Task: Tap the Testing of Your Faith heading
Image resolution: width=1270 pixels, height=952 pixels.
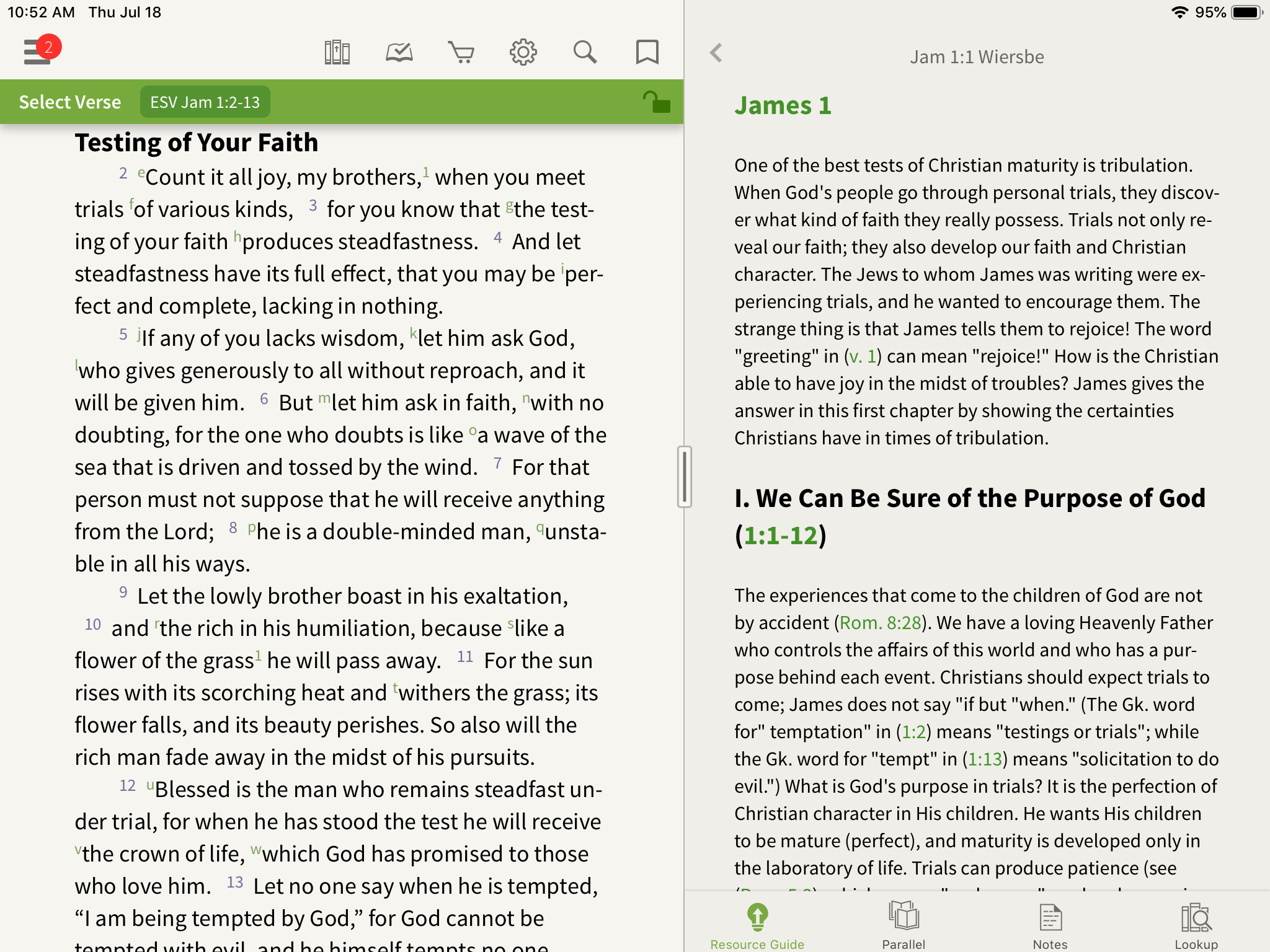Action: click(197, 143)
